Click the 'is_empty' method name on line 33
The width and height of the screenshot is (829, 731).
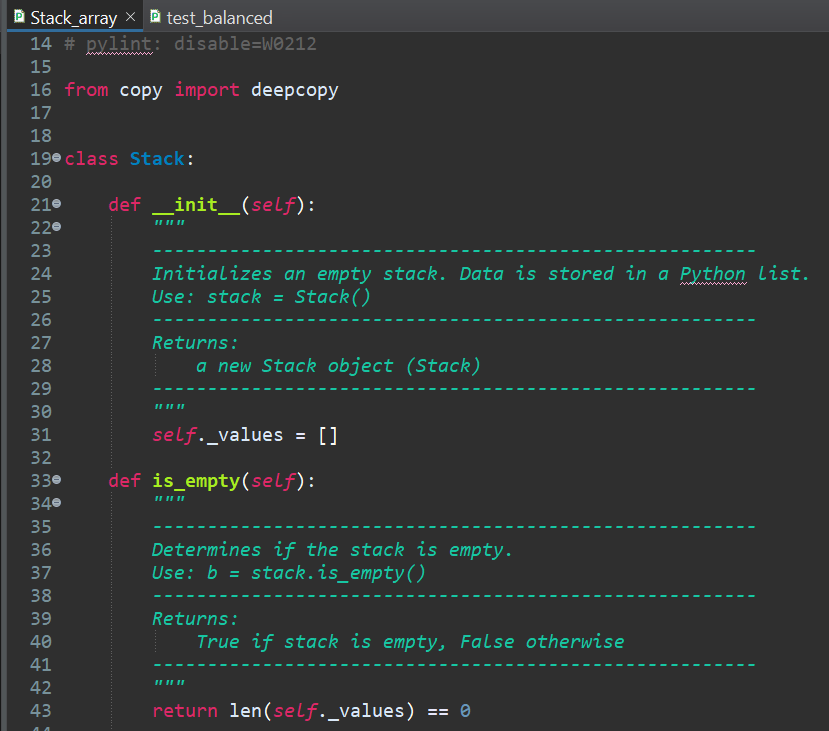196,481
